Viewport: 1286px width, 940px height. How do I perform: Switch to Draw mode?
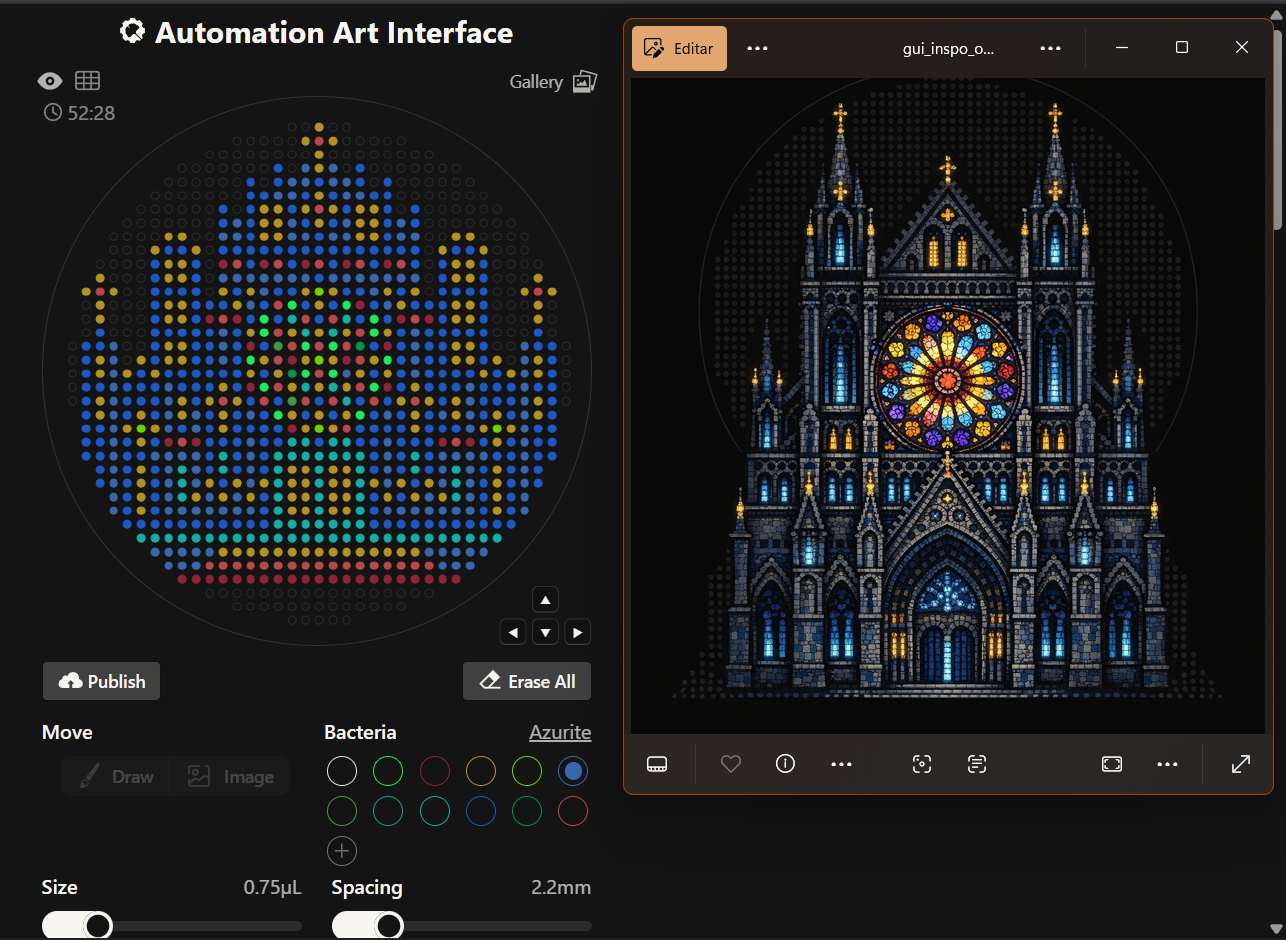[x=117, y=777]
